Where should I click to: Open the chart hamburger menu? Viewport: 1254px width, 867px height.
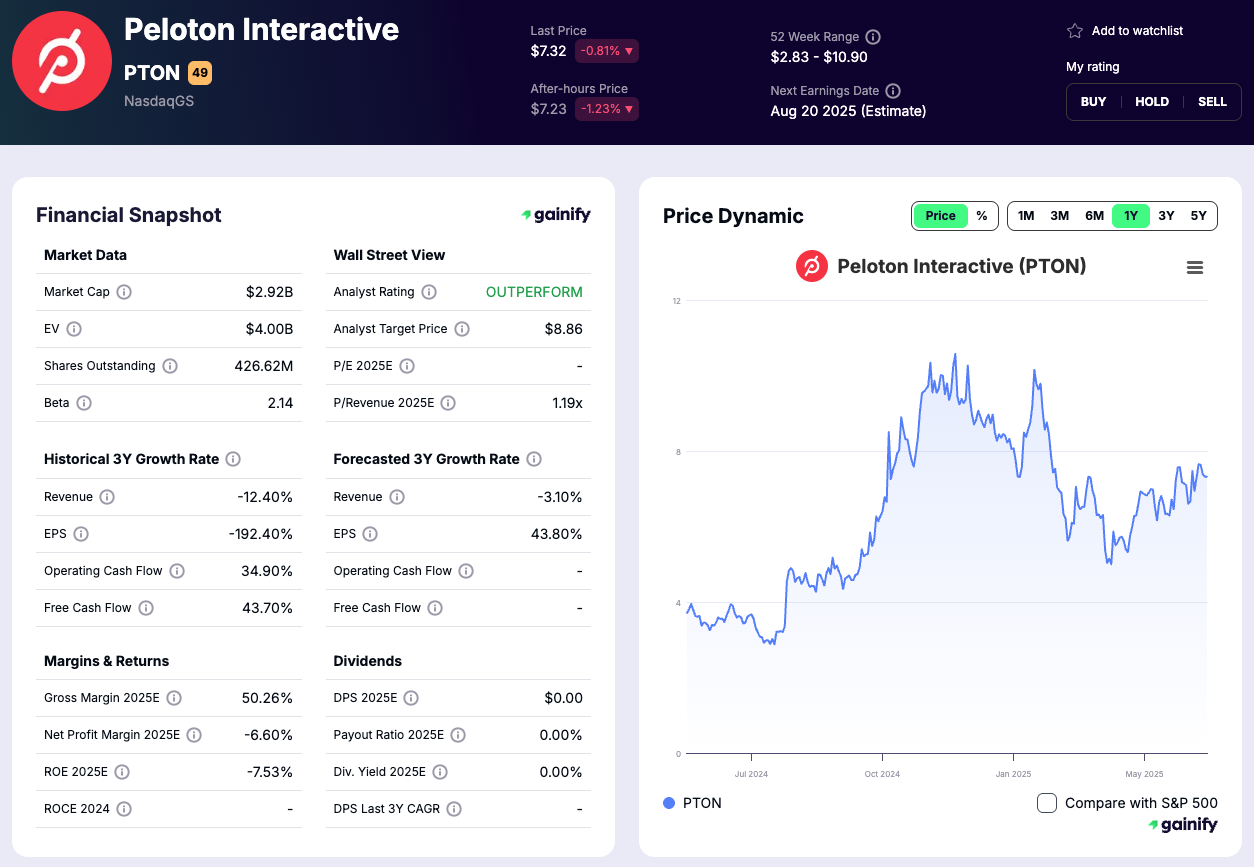tap(1194, 267)
